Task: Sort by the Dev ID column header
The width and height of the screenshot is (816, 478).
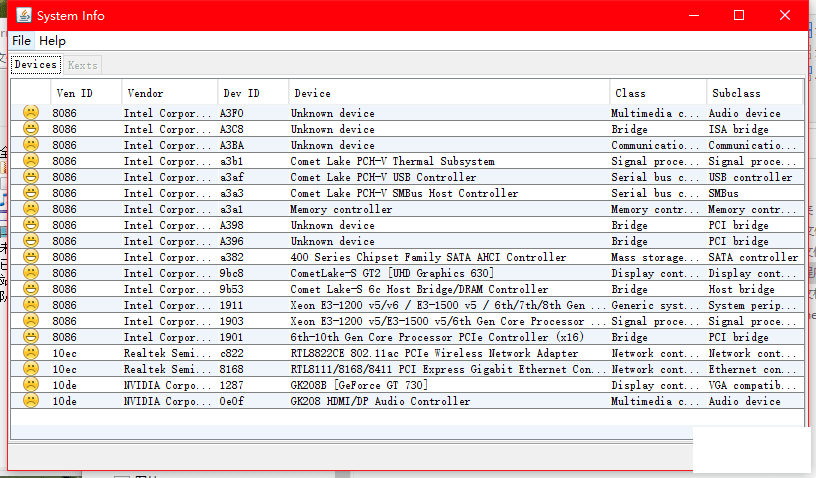Action: [x=253, y=93]
